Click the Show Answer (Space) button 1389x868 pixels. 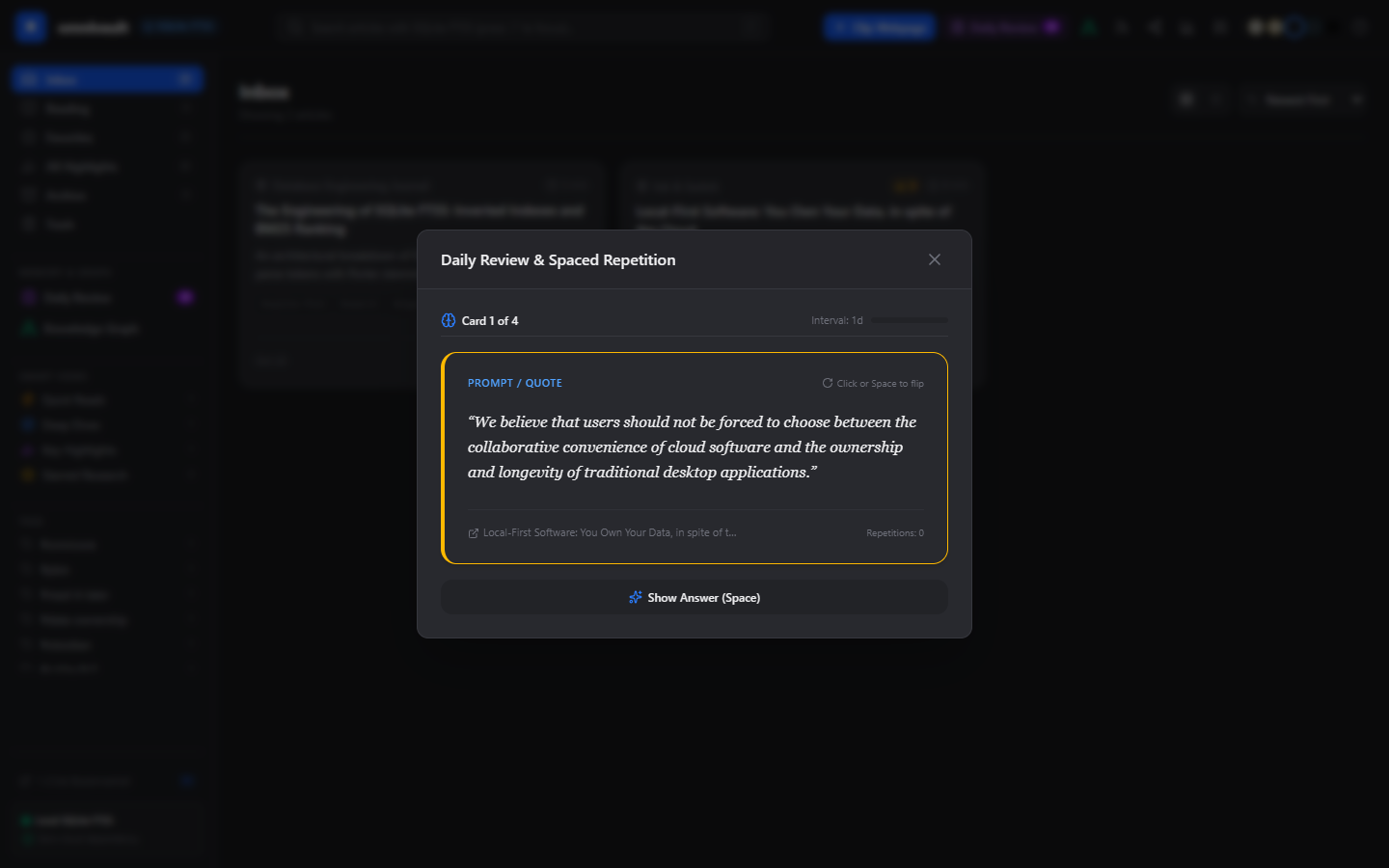[694, 598]
